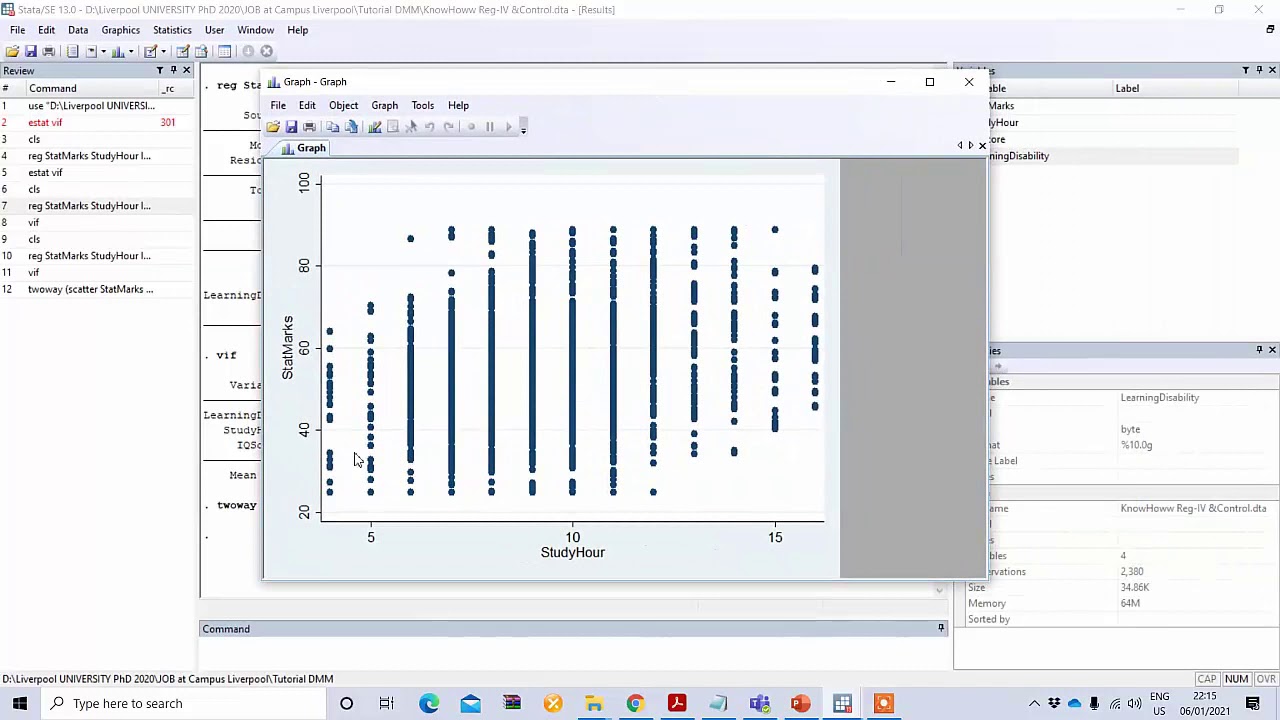Click the taskbar search box

(x=182, y=703)
